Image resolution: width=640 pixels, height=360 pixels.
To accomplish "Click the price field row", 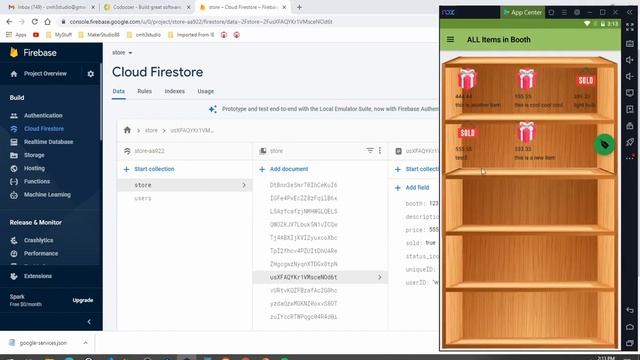I will (x=422, y=230).
